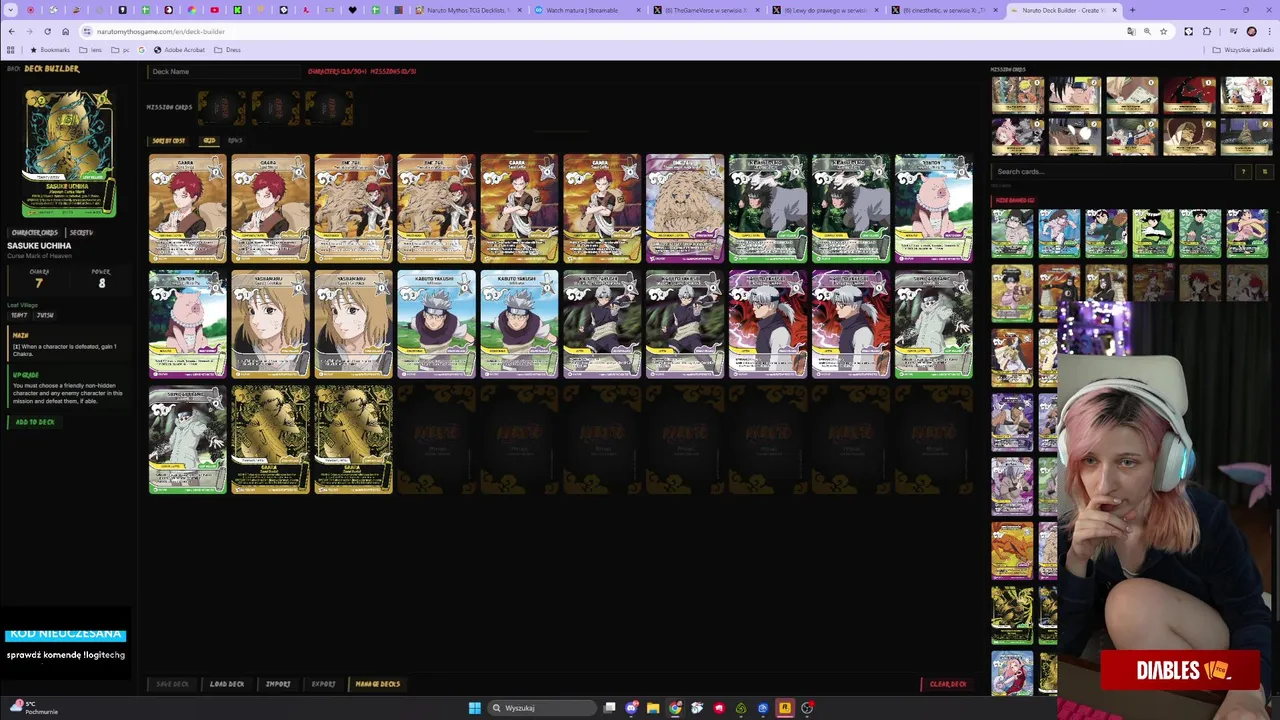
Task: Open Manage Decks
Action: click(x=377, y=684)
